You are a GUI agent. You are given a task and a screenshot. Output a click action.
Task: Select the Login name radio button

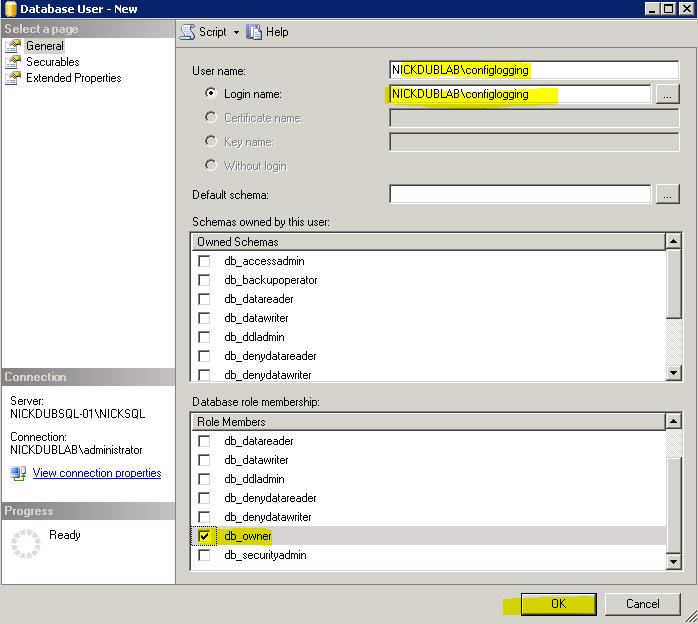click(211, 94)
